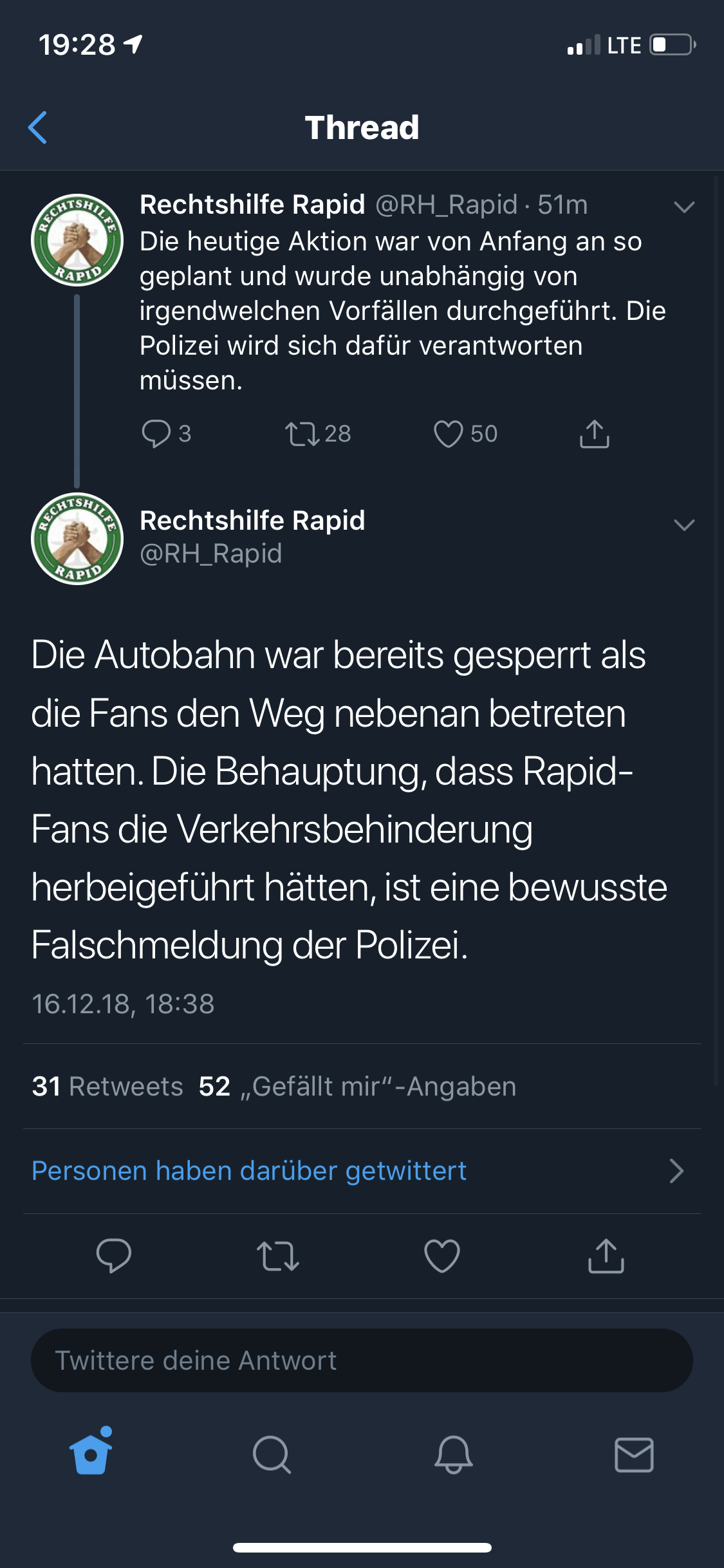This screenshot has width=724, height=1568.
Task: Tap the Twittere deine Antwort field
Action: coord(362,1360)
